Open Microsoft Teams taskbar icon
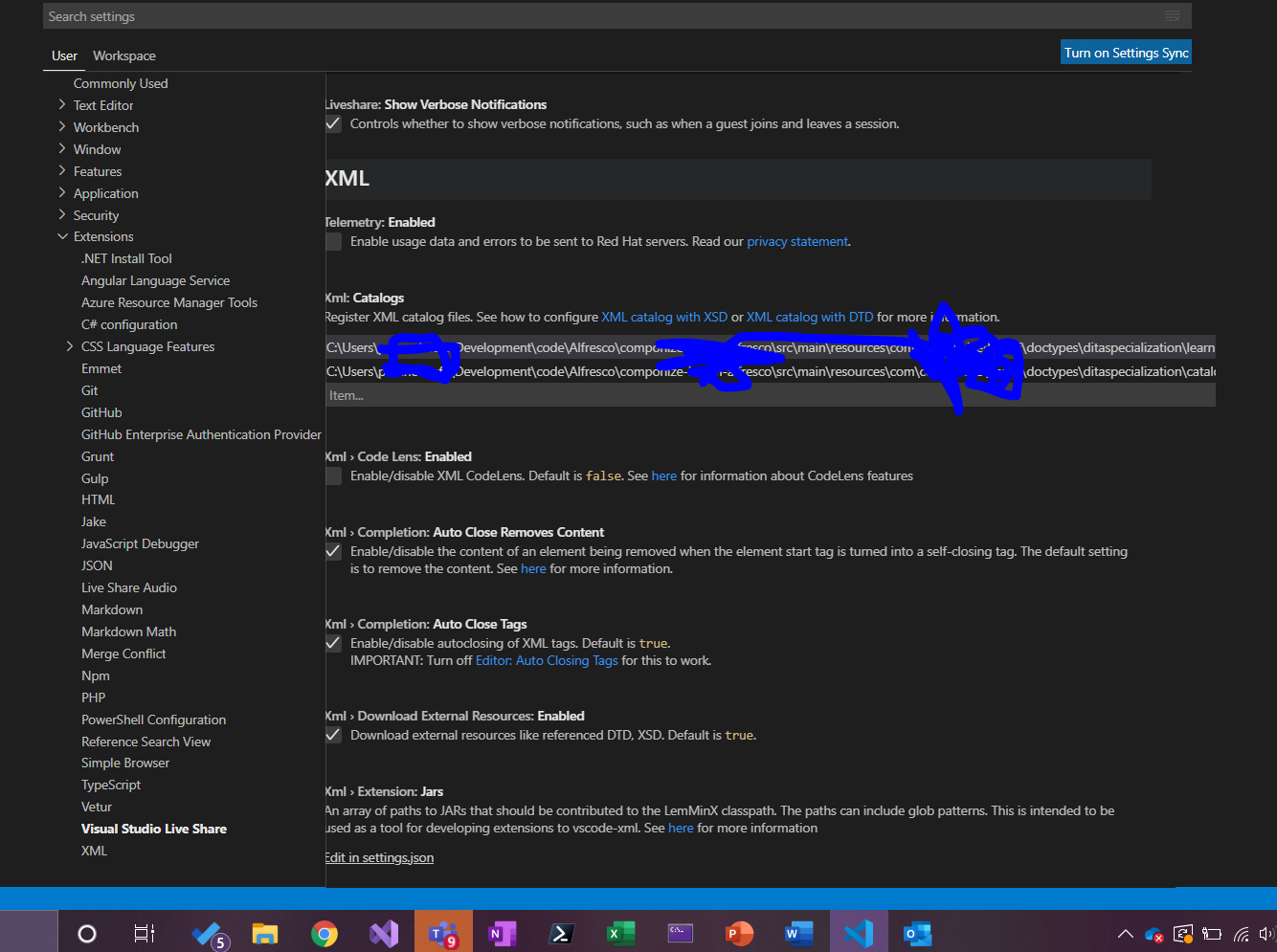The width and height of the screenshot is (1277, 952). pyautogui.click(x=443, y=934)
